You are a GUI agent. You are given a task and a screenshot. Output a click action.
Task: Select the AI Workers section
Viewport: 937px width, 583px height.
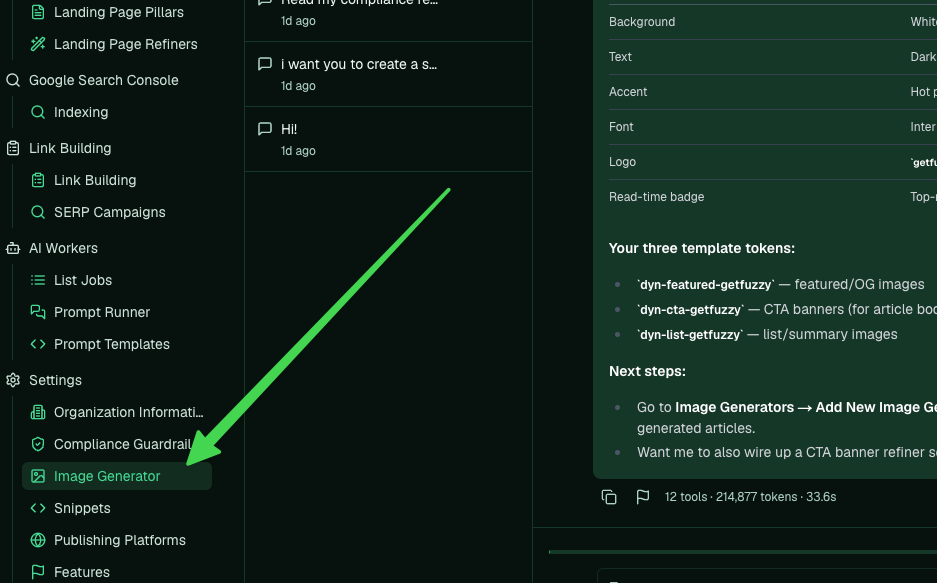63,248
